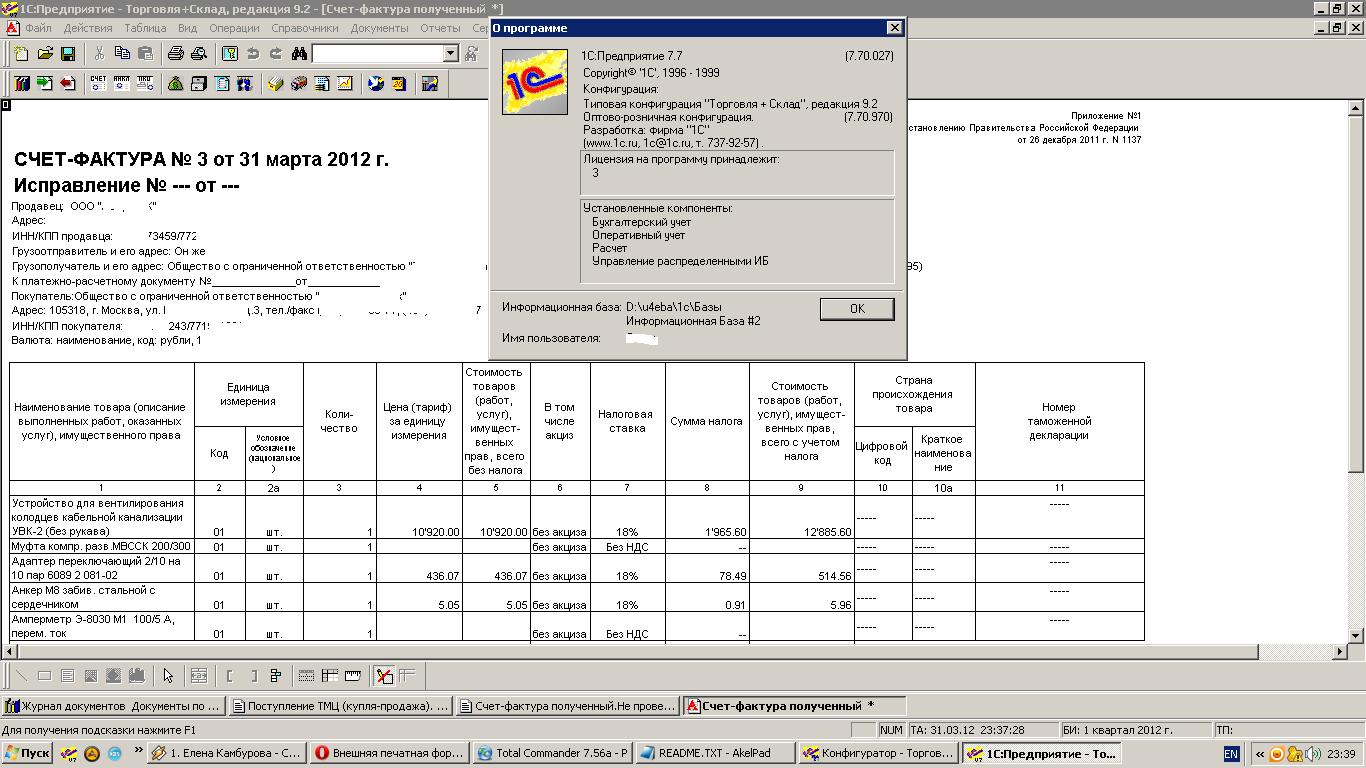Click the horizontal scrollbar right arrow
Image resolution: width=1366 pixels, height=768 pixels.
[x=1339, y=652]
